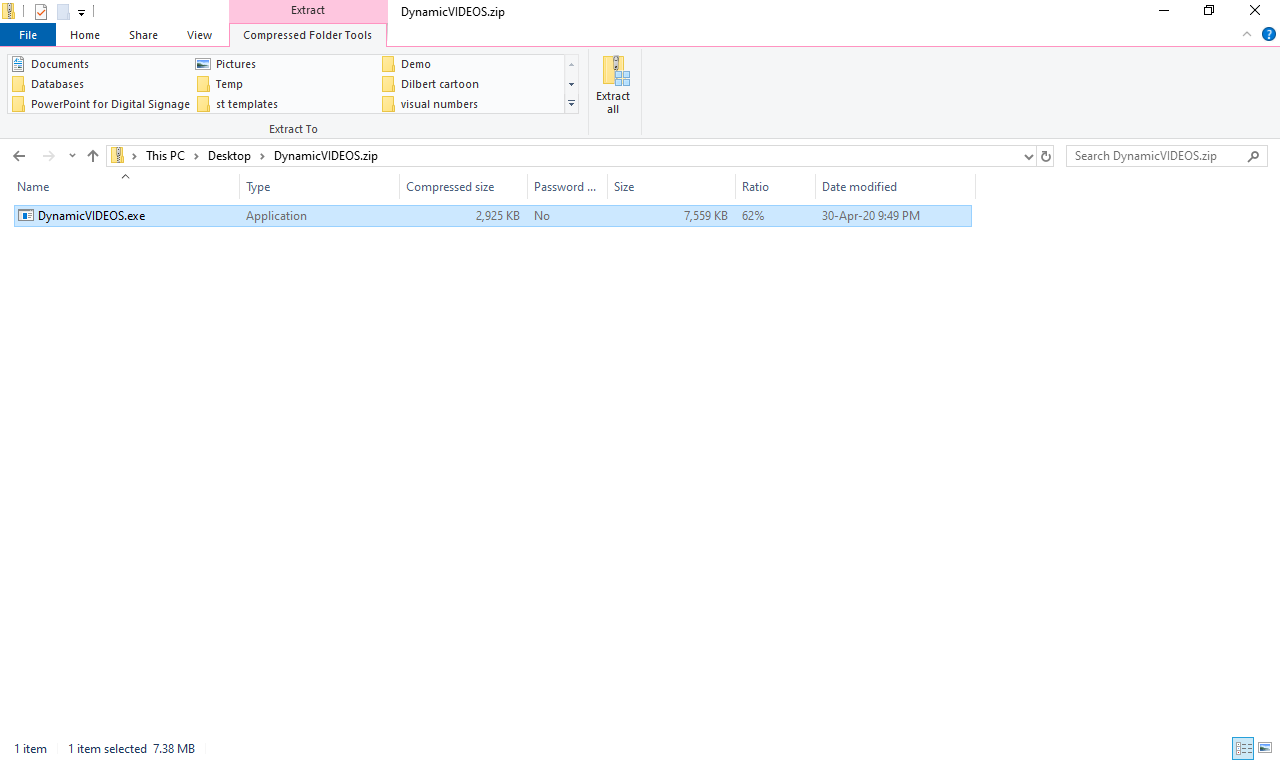This screenshot has width=1280, height=760.
Task: Show previous row of Extract To gallery
Action: pyautogui.click(x=571, y=65)
